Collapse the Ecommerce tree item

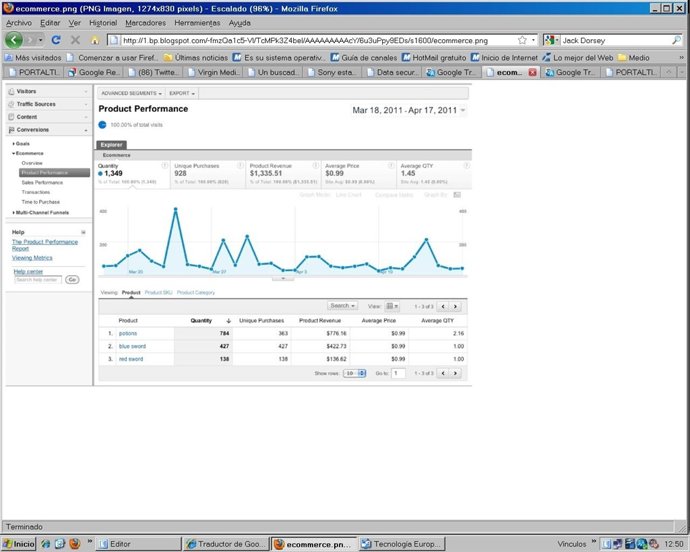(x=28, y=154)
